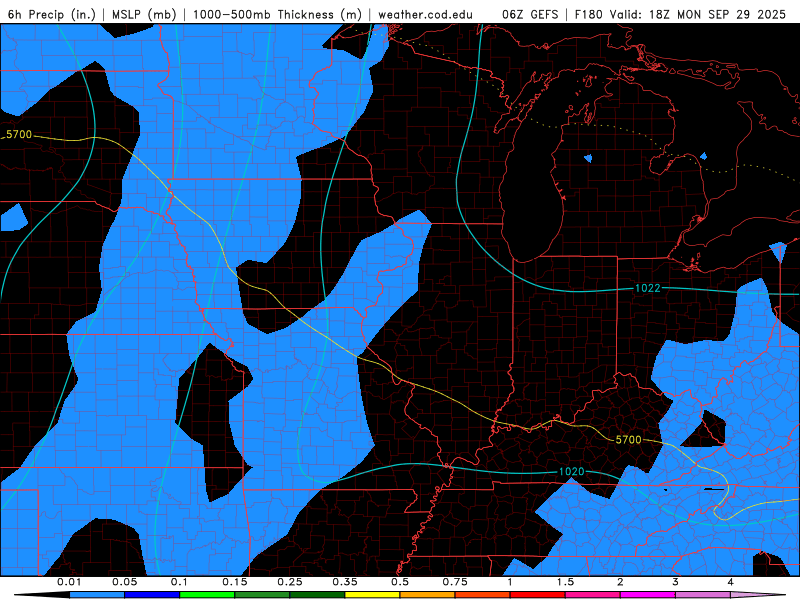The width and height of the screenshot is (800, 600).
Task: Click the '0.05' legend value
Action: [x=124, y=582]
